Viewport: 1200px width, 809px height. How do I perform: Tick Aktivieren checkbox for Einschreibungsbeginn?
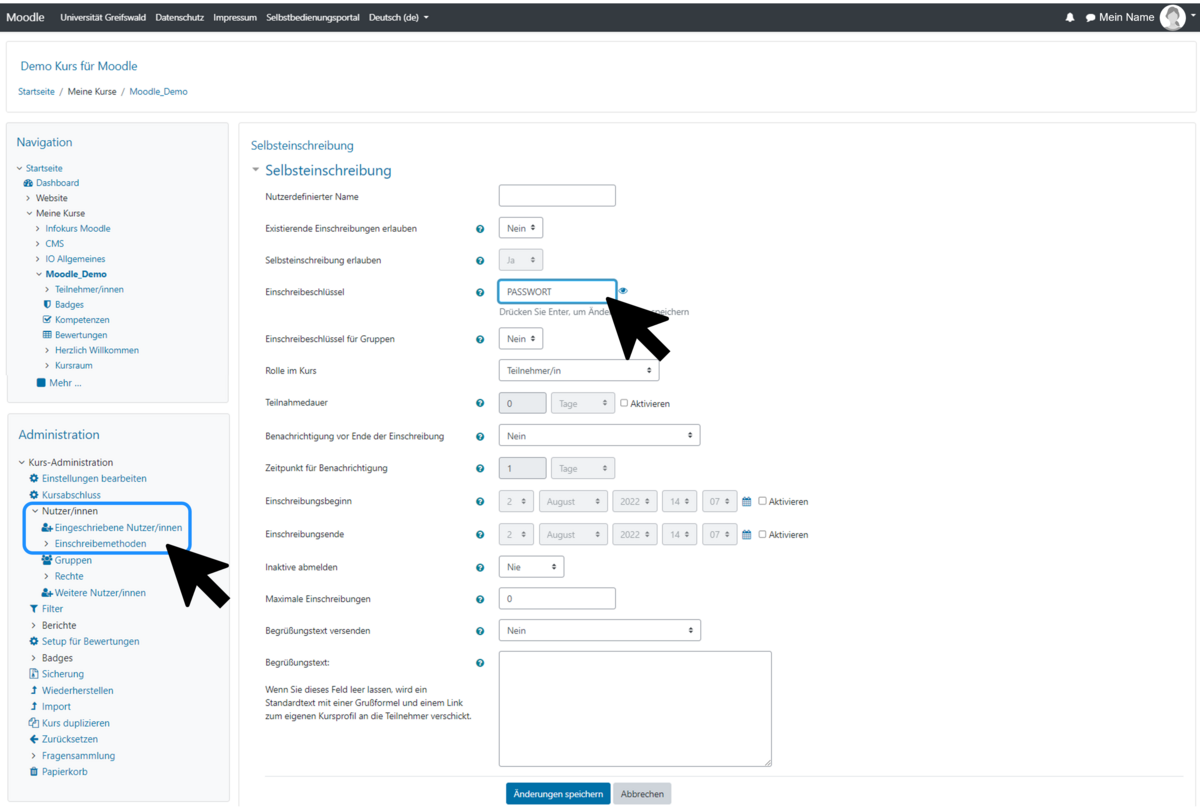(x=762, y=501)
